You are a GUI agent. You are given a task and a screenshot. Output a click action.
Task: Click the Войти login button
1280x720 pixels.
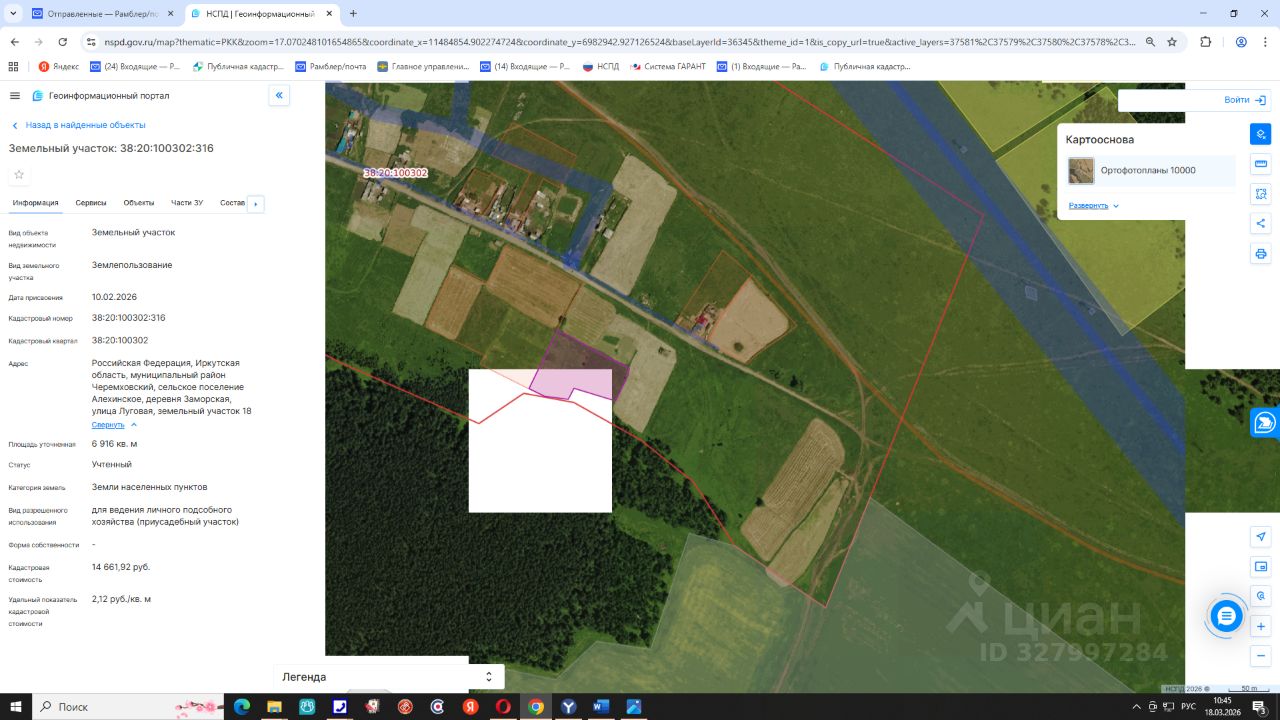pos(1245,100)
